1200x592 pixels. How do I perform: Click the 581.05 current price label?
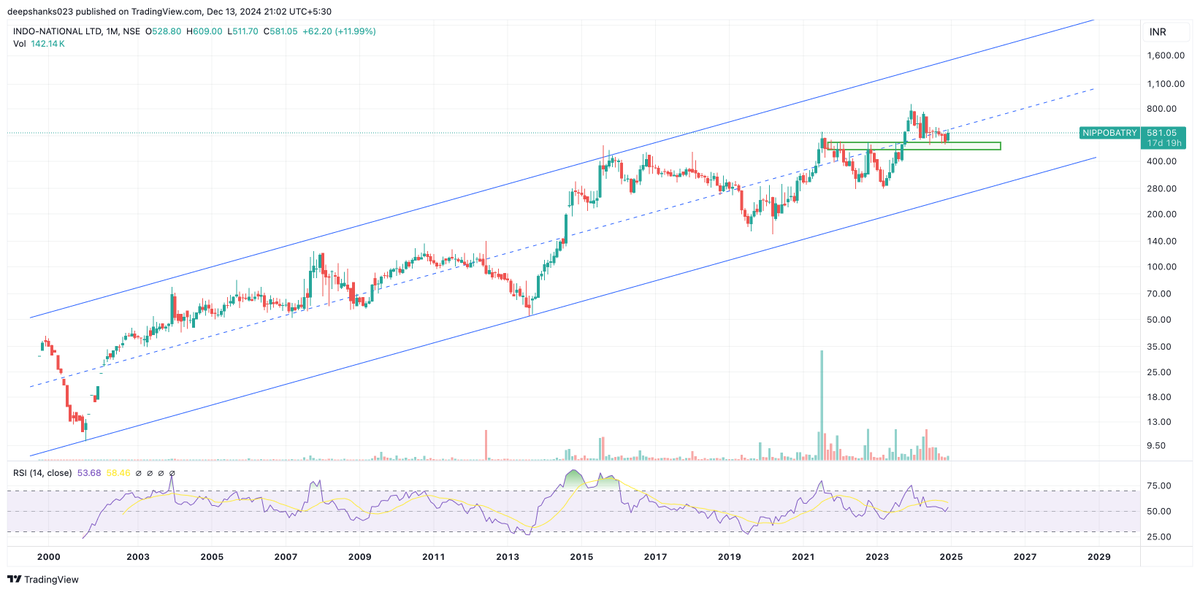pos(1161,133)
